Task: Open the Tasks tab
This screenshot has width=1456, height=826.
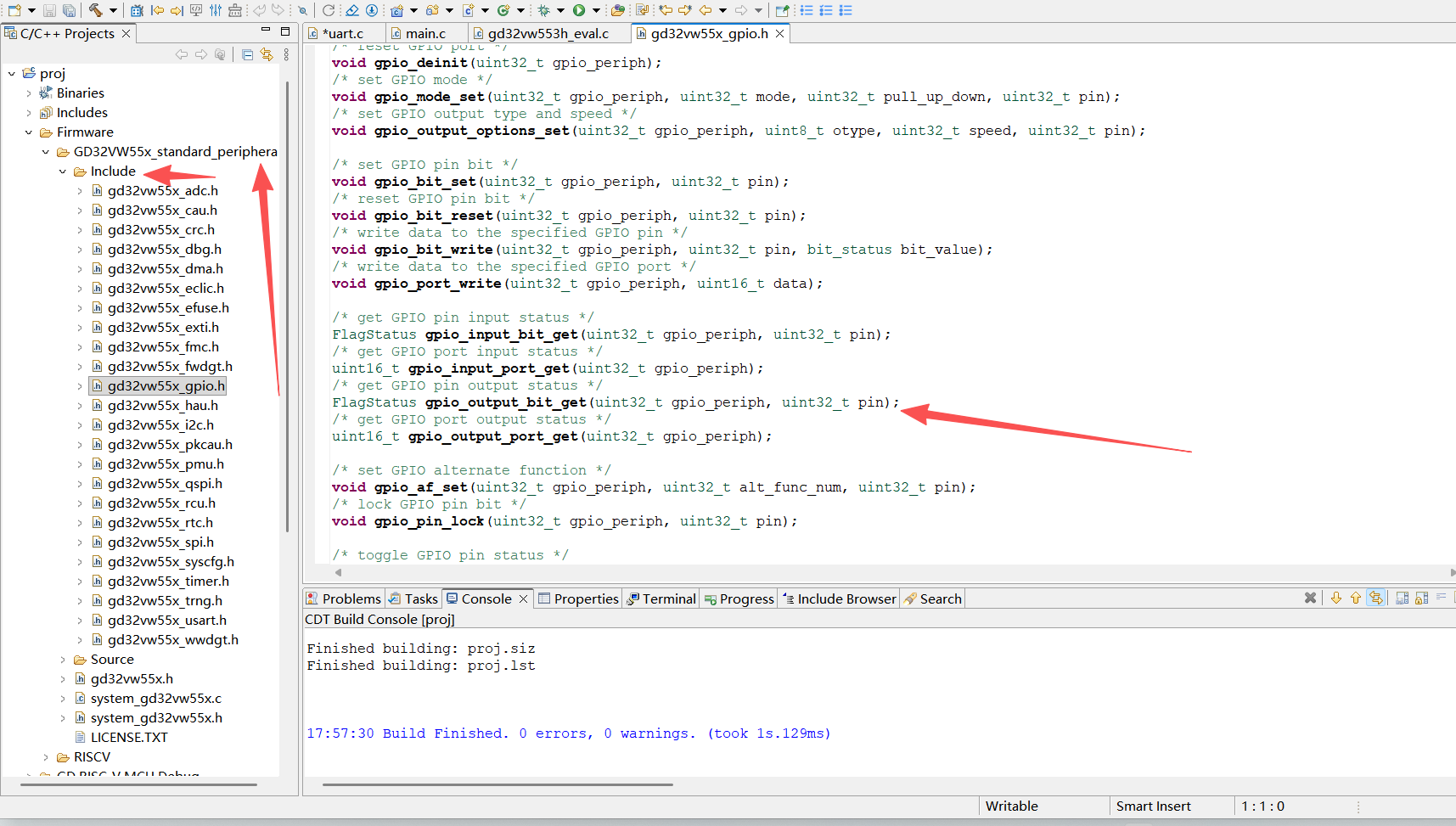Action: [x=413, y=598]
